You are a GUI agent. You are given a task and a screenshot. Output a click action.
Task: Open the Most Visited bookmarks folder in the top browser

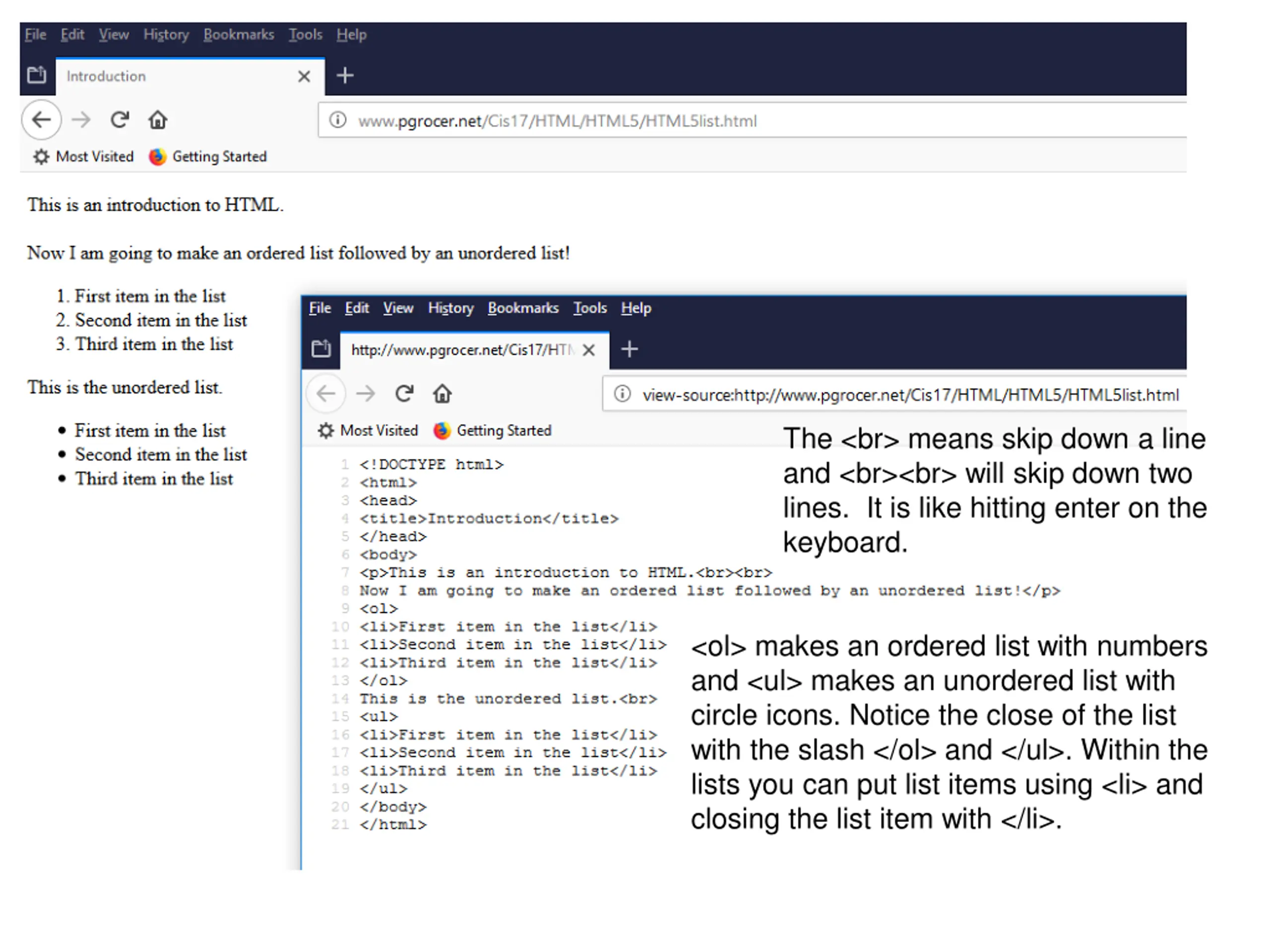point(83,157)
